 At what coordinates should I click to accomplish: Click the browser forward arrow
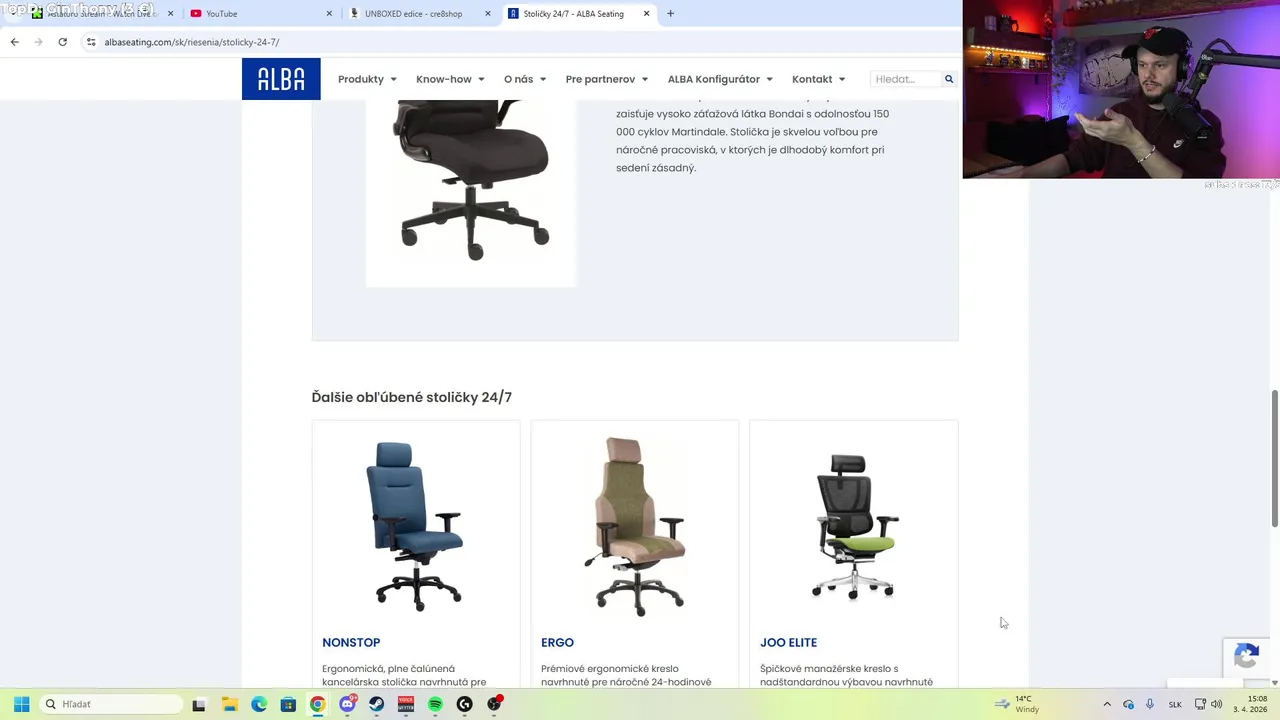click(38, 42)
